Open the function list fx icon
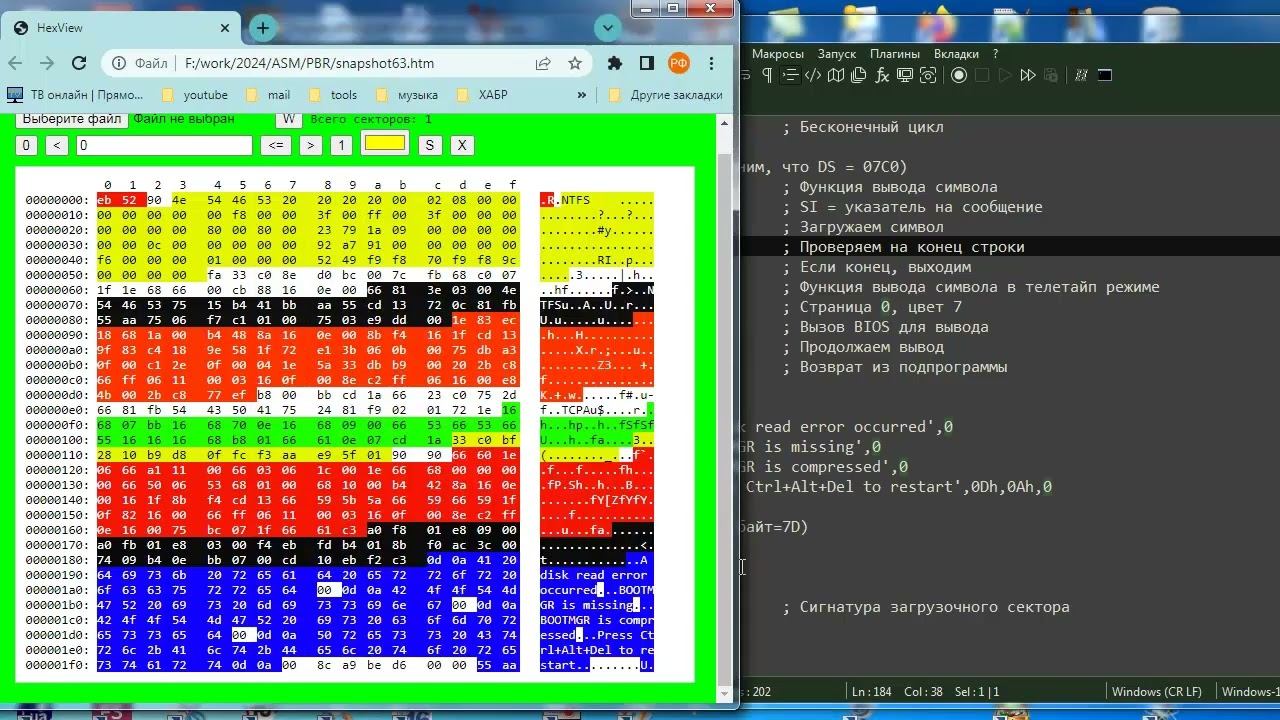Image resolution: width=1280 pixels, height=720 pixels. (x=882, y=75)
